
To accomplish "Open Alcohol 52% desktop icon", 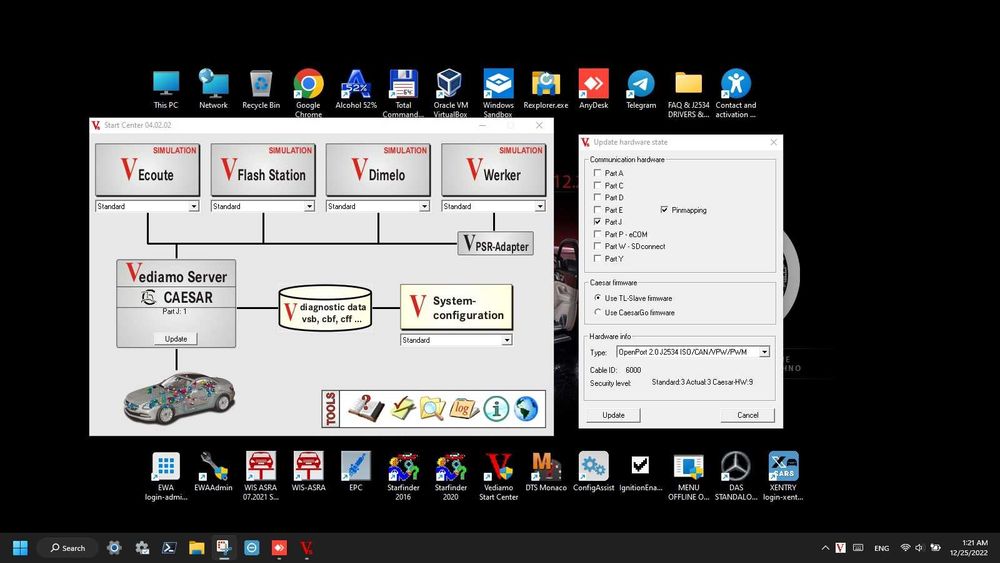I will pyautogui.click(x=356, y=89).
